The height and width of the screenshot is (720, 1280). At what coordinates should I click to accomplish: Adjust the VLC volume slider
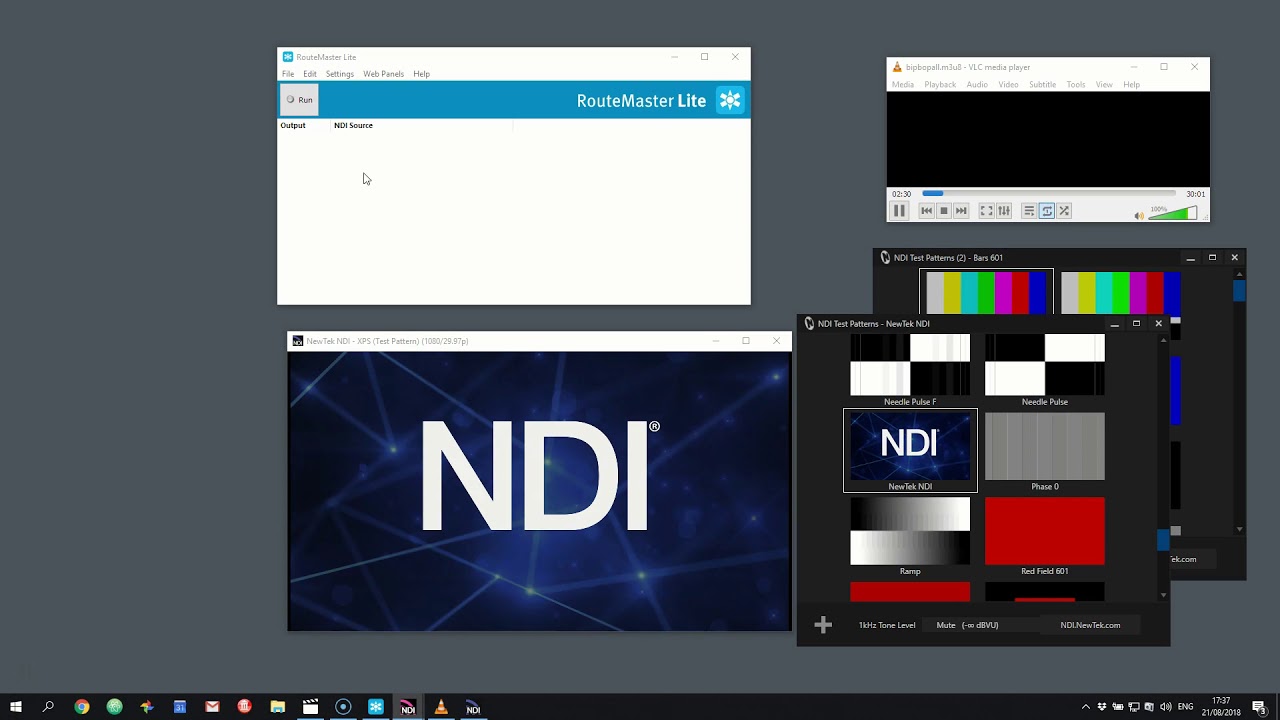[1173, 214]
